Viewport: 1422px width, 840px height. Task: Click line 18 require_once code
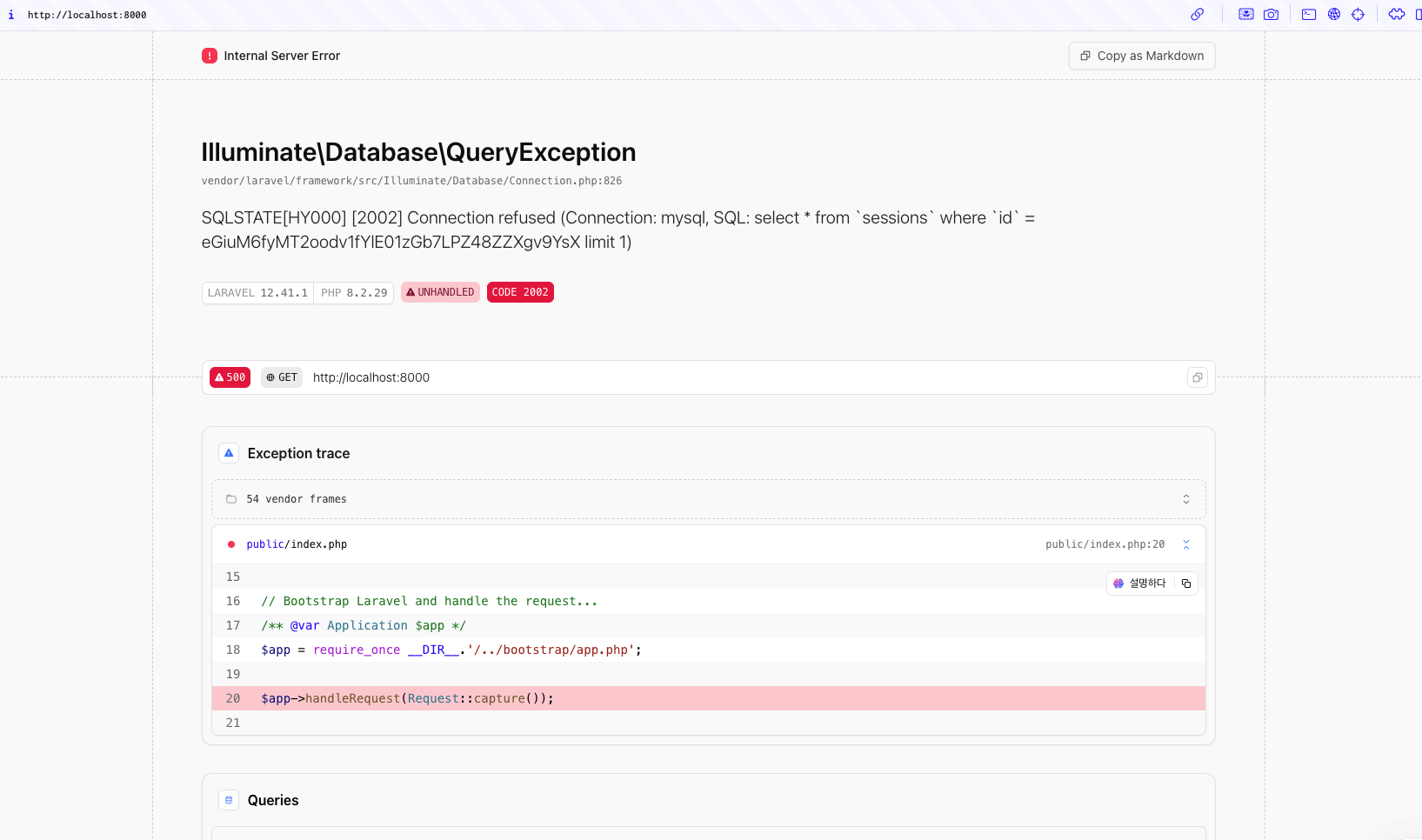[x=451, y=650]
